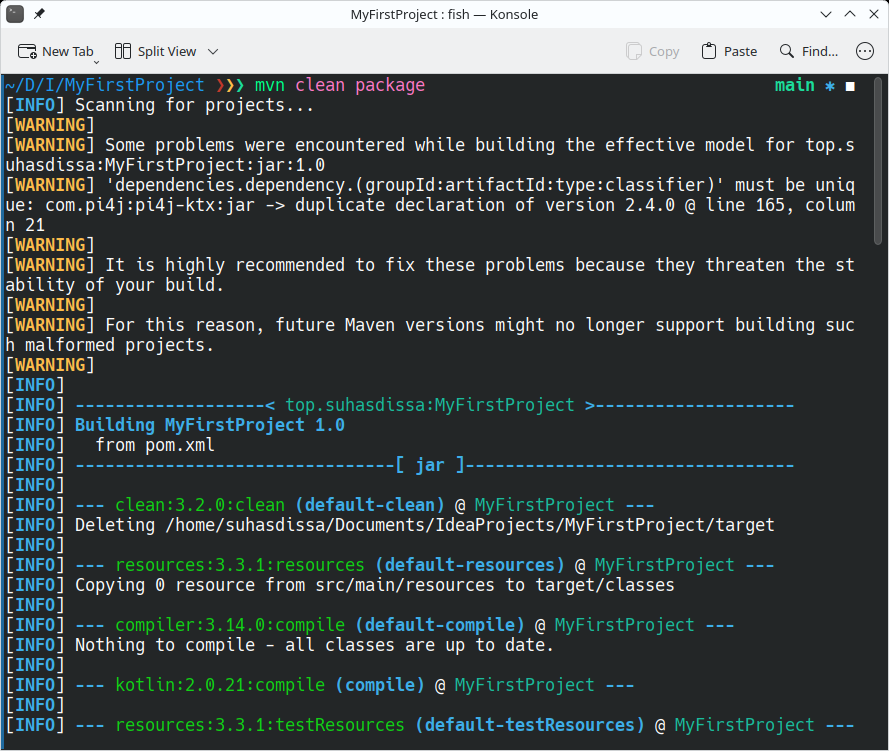This screenshot has width=889, height=751.
Task: Expand the New Tab dropdown arrow
Action: click(96, 62)
